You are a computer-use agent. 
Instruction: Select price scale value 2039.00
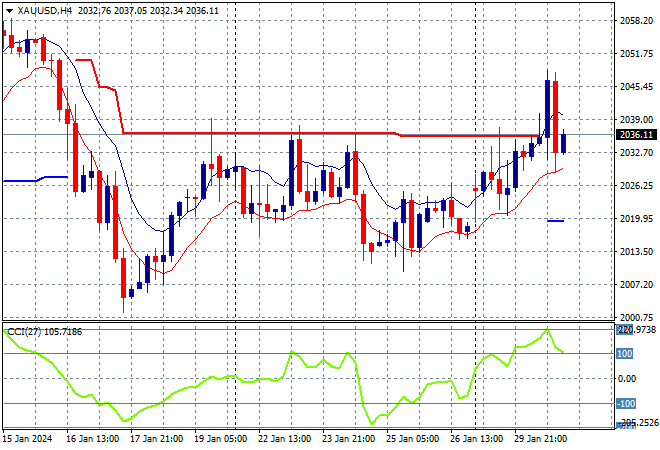pyautogui.click(x=636, y=120)
